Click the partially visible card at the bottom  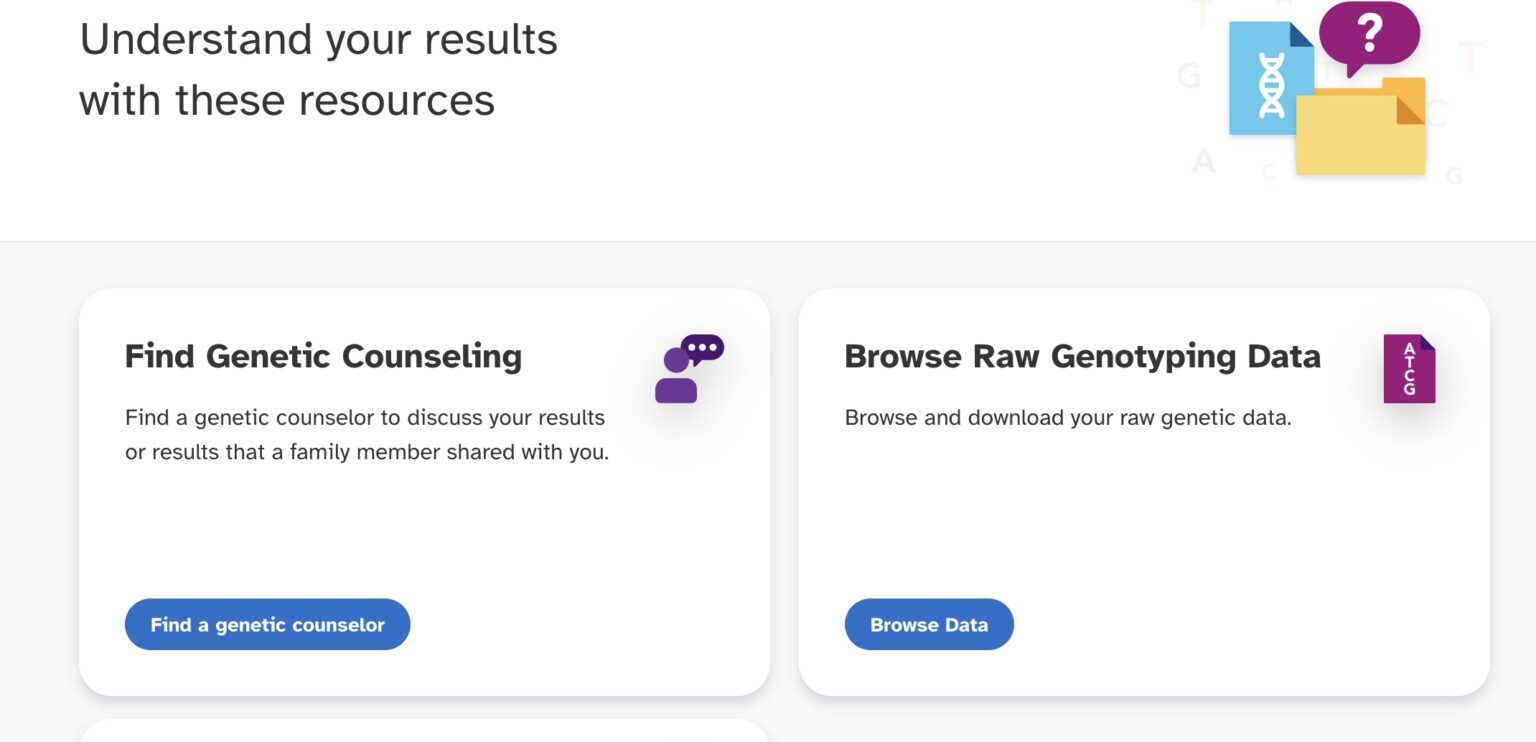click(424, 732)
